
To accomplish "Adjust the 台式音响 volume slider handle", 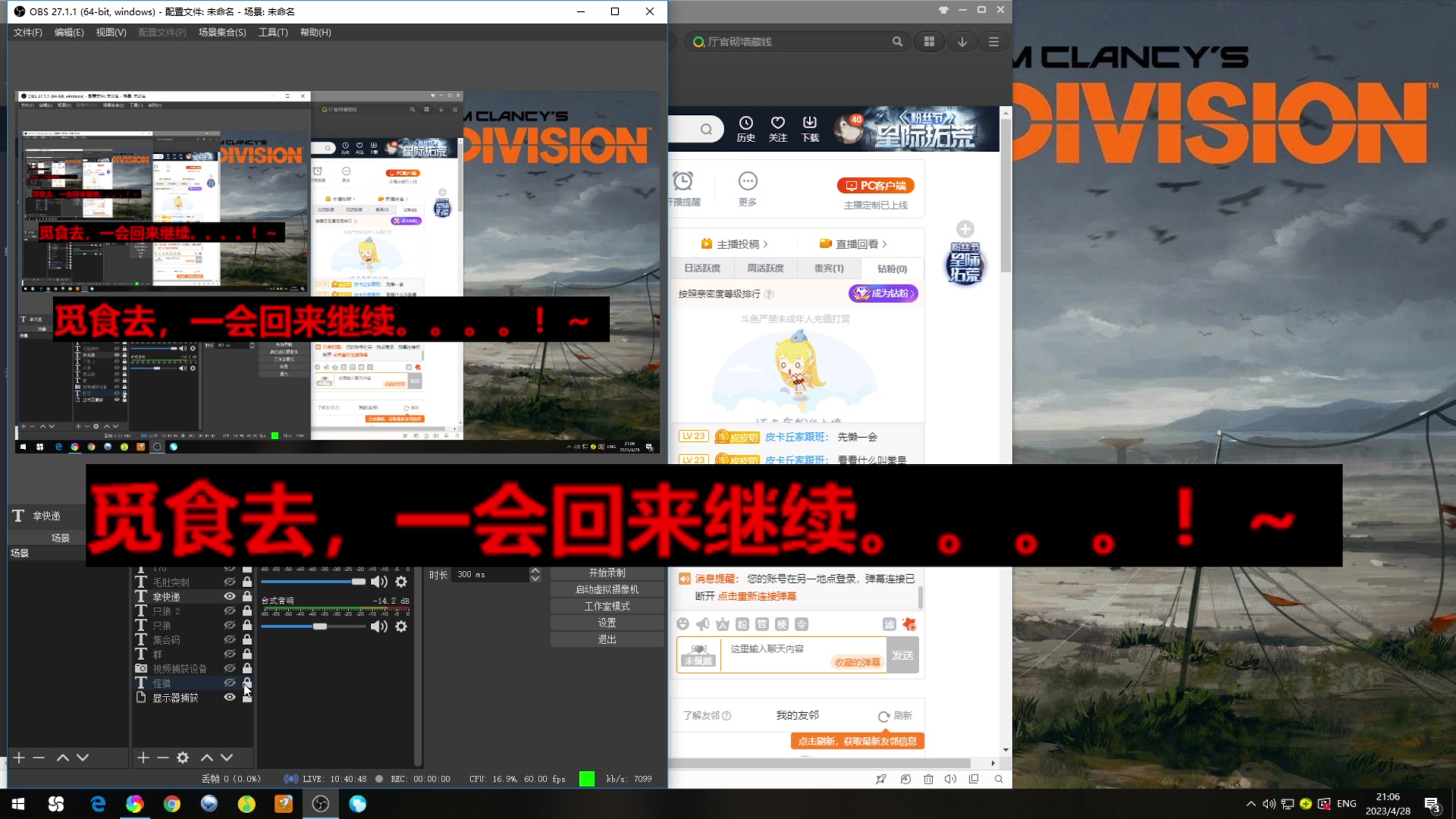I will coord(320,626).
